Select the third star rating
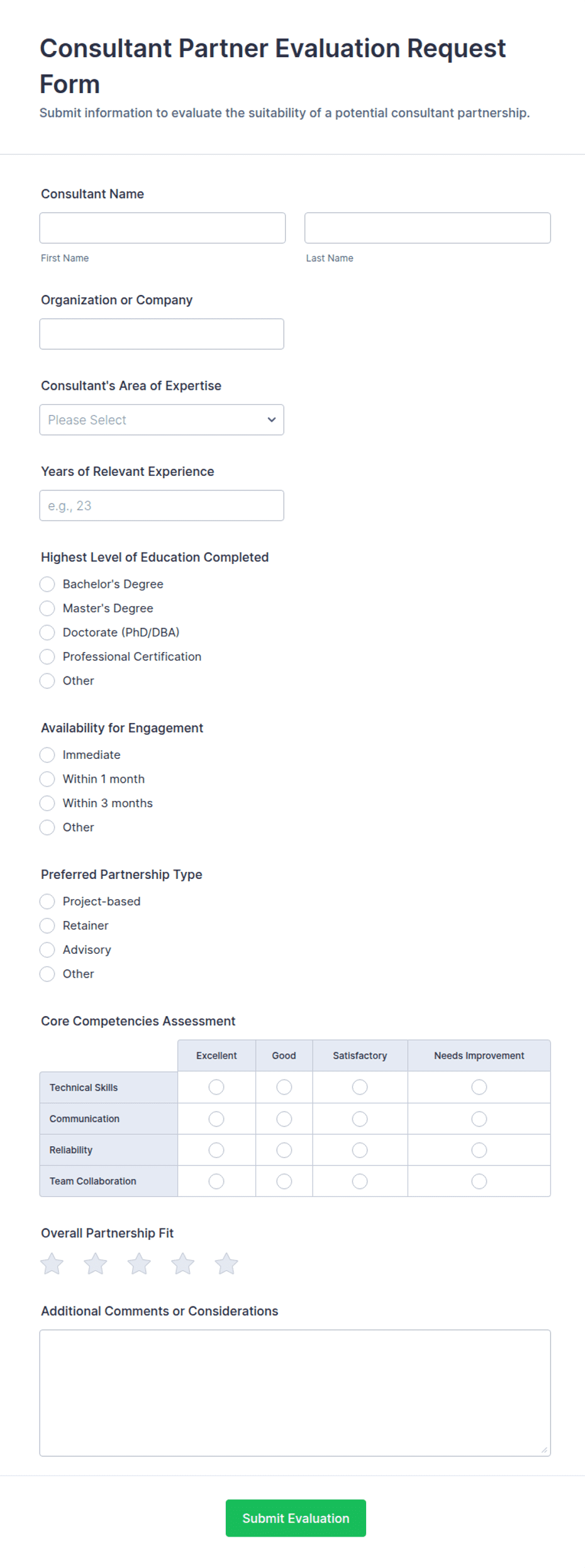 point(139,1264)
